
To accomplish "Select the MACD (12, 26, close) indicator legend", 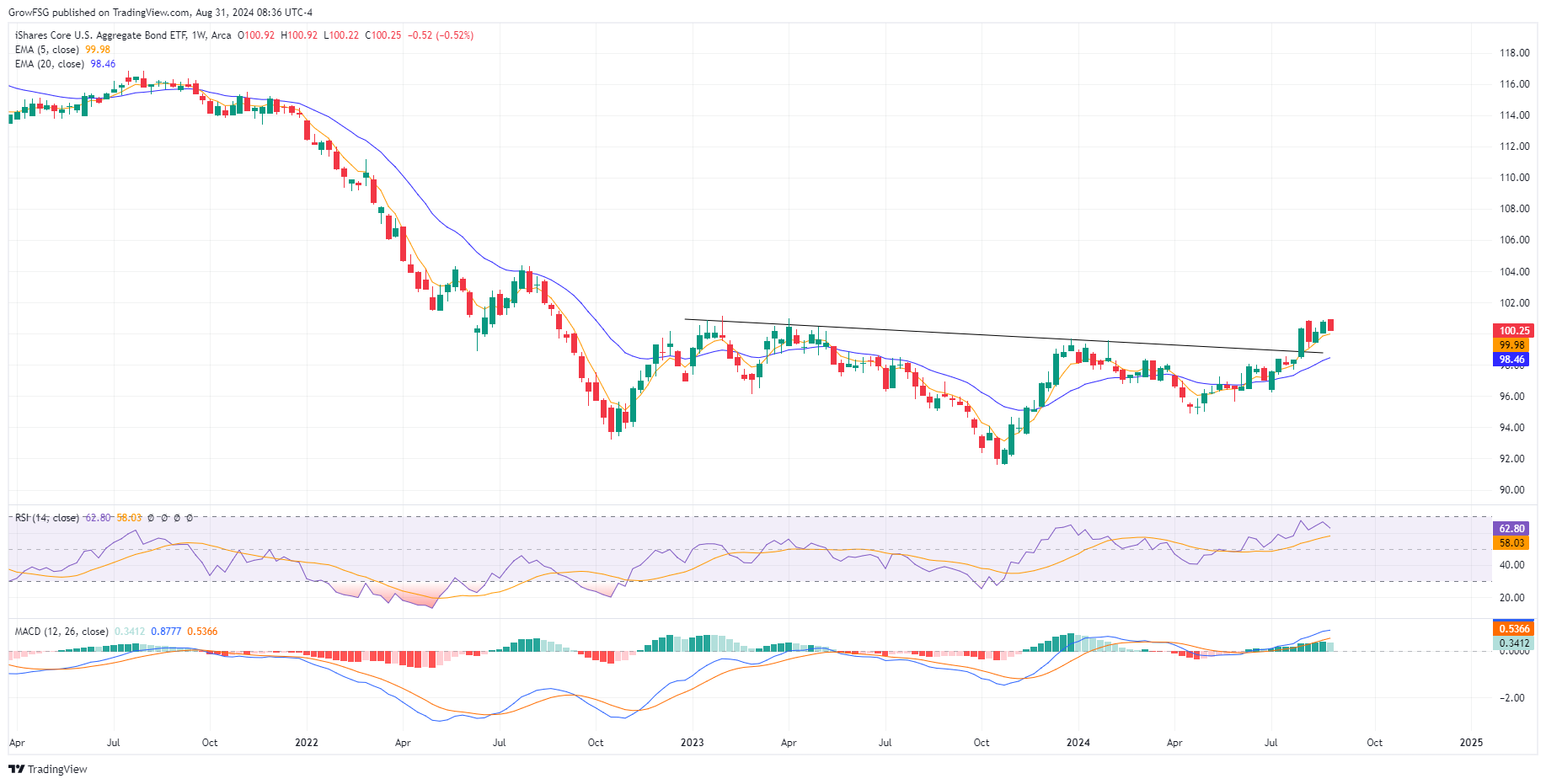I will 62,632.
